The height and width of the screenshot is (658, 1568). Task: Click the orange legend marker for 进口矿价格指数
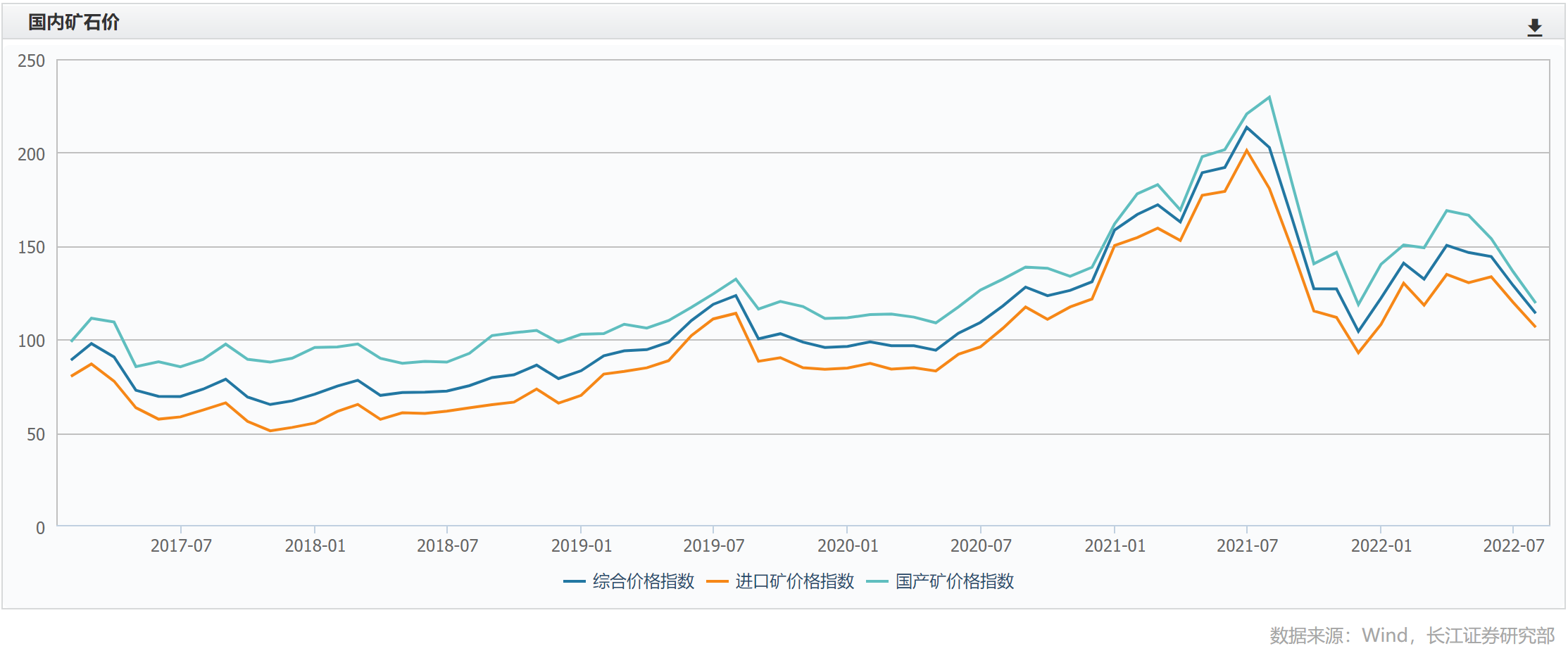click(717, 582)
